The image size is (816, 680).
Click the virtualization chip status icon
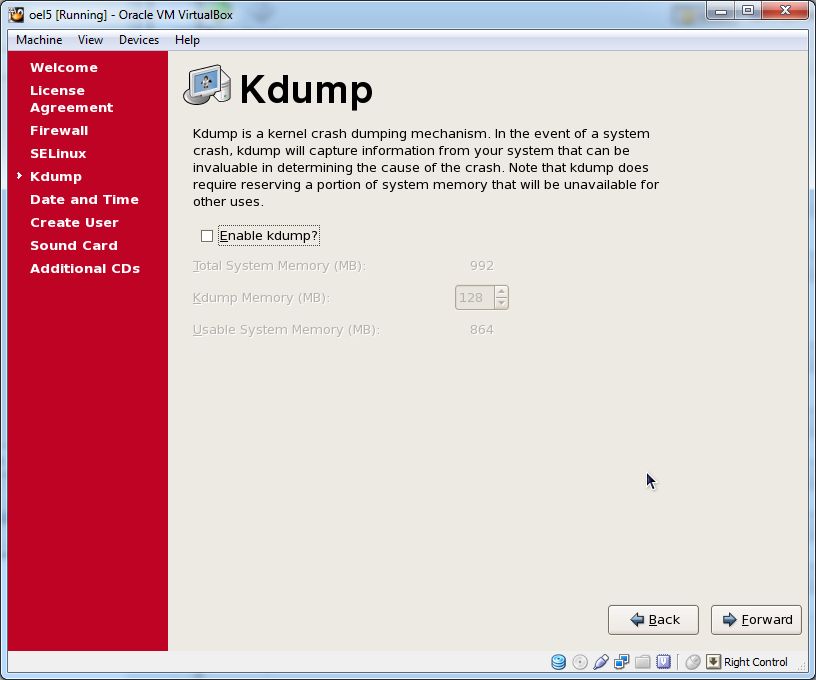coord(664,662)
